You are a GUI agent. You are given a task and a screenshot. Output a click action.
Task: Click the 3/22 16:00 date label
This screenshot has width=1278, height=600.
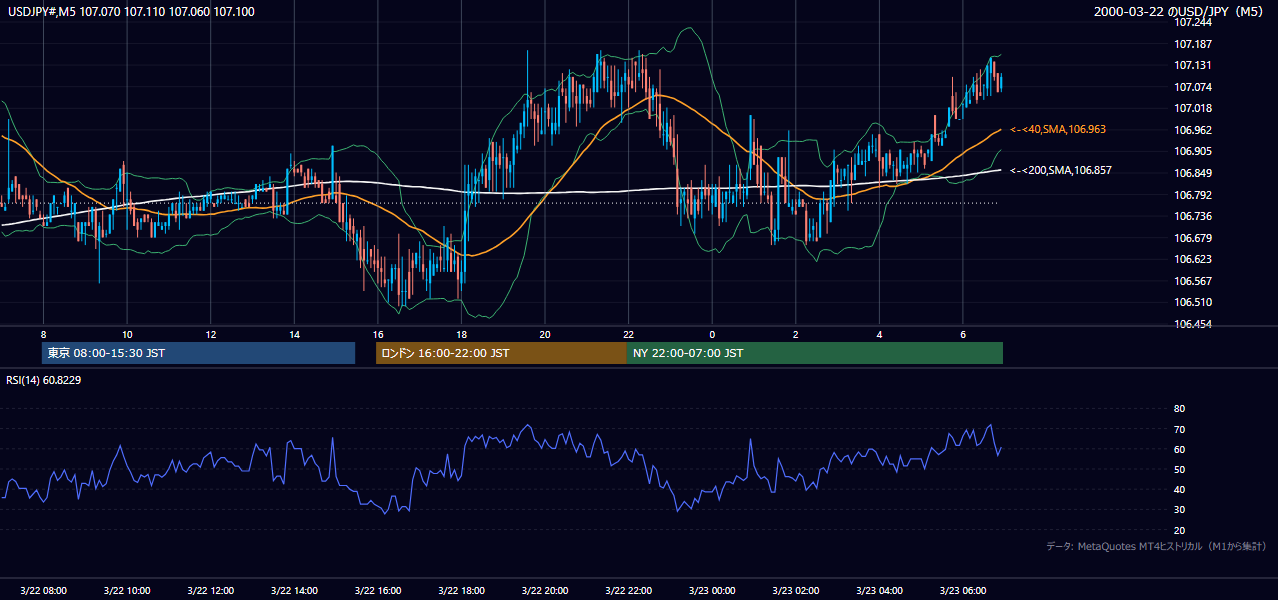(x=378, y=591)
